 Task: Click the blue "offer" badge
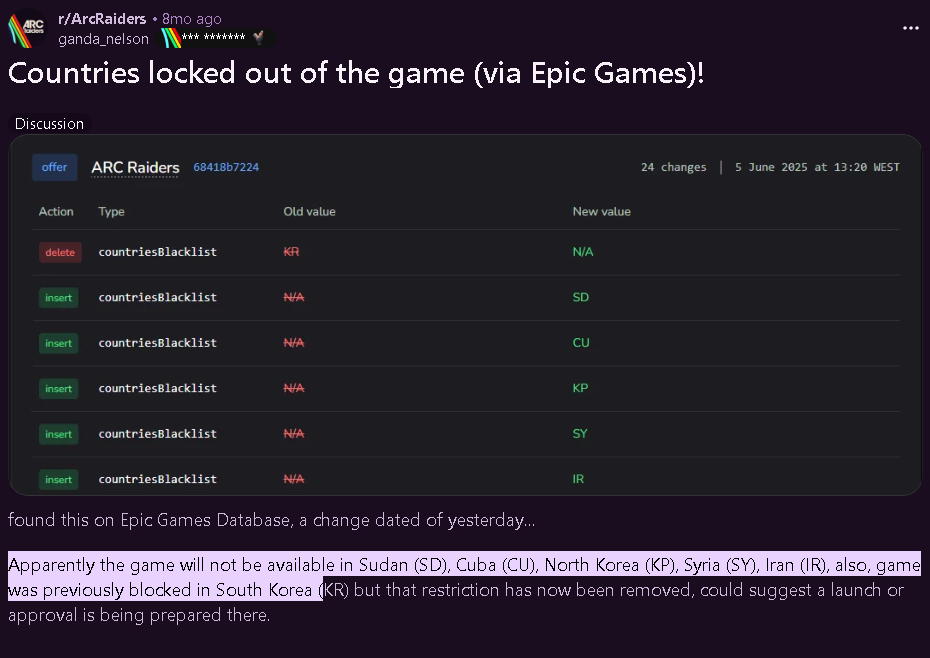pos(55,167)
